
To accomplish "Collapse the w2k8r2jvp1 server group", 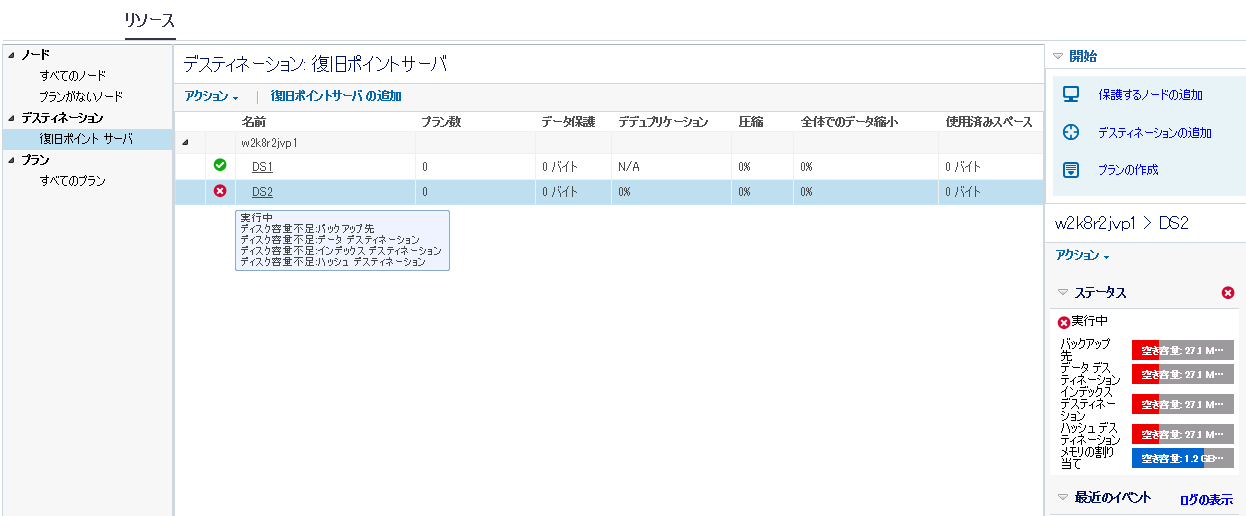I will pyautogui.click(x=185, y=144).
